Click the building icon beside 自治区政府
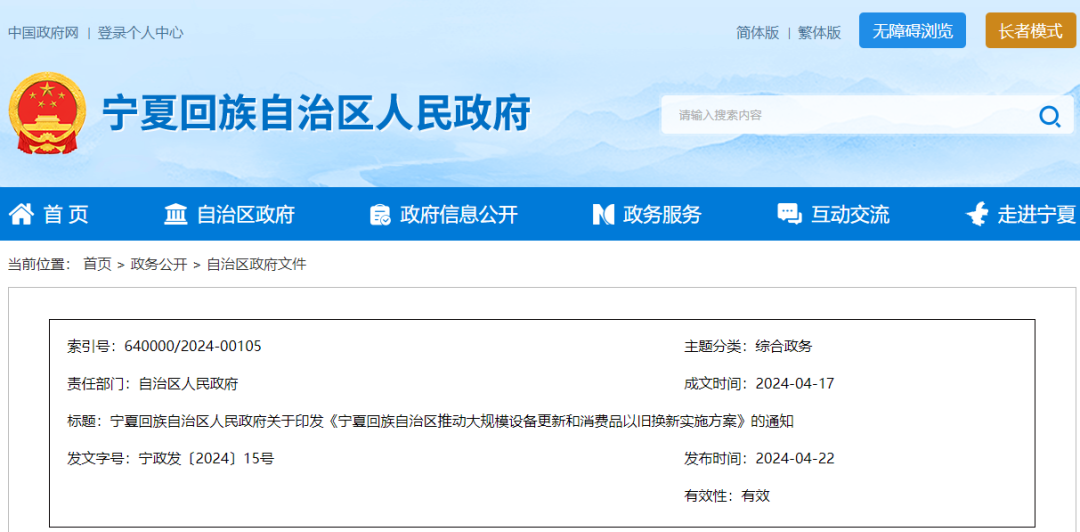This screenshot has width=1080, height=532. pos(176,214)
